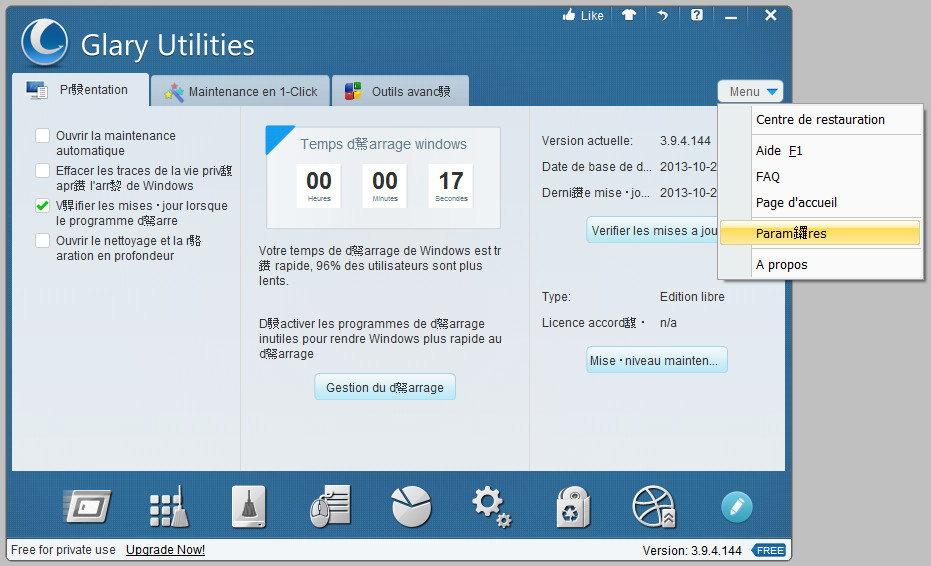Viewport: 931px width, 566px height.
Task: Click version number 3.9.4.144 under Version actuelle
Action: (x=685, y=141)
